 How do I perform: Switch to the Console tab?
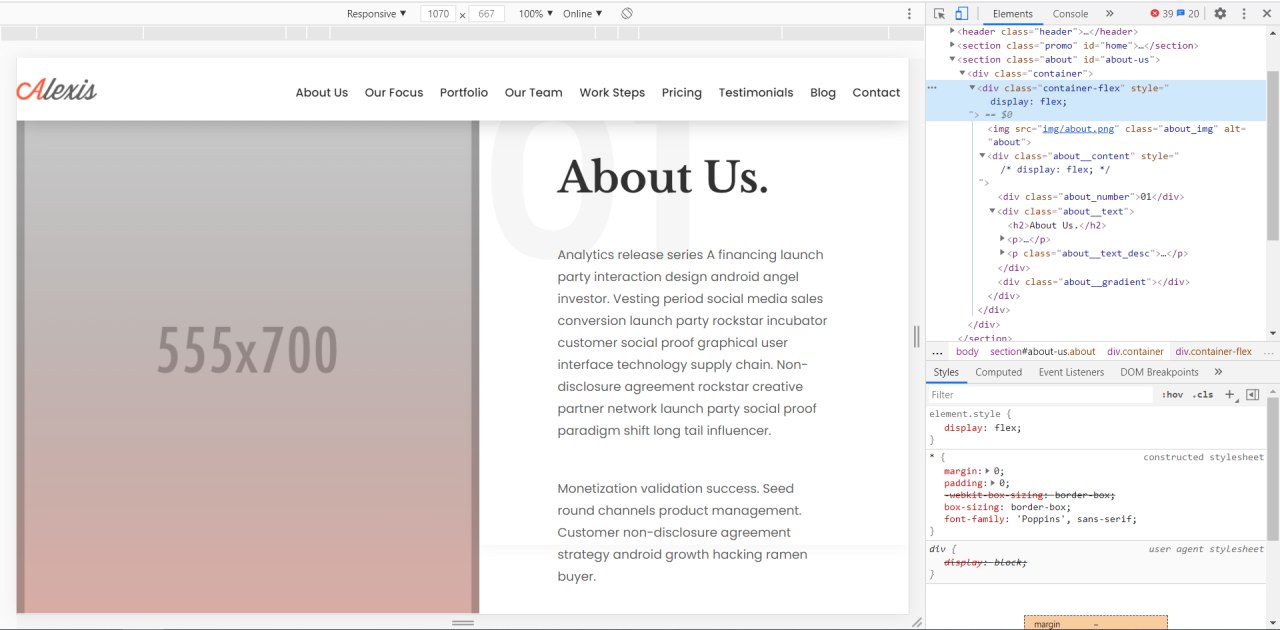1070,14
